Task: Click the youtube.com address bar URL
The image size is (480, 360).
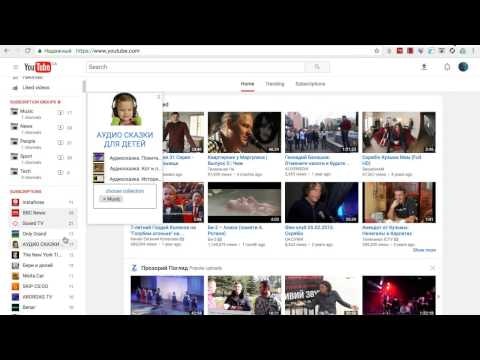Action: (x=108, y=51)
